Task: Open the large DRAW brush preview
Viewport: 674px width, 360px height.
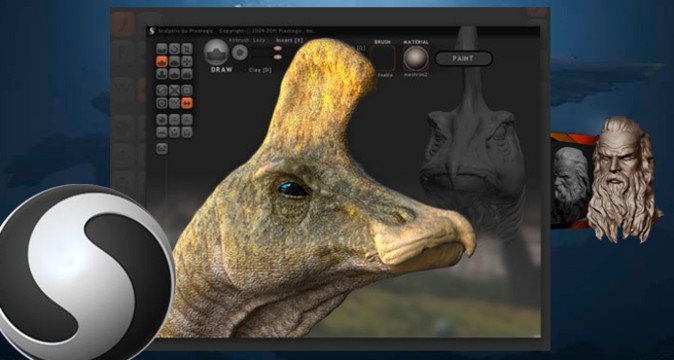Action: pos(216,52)
